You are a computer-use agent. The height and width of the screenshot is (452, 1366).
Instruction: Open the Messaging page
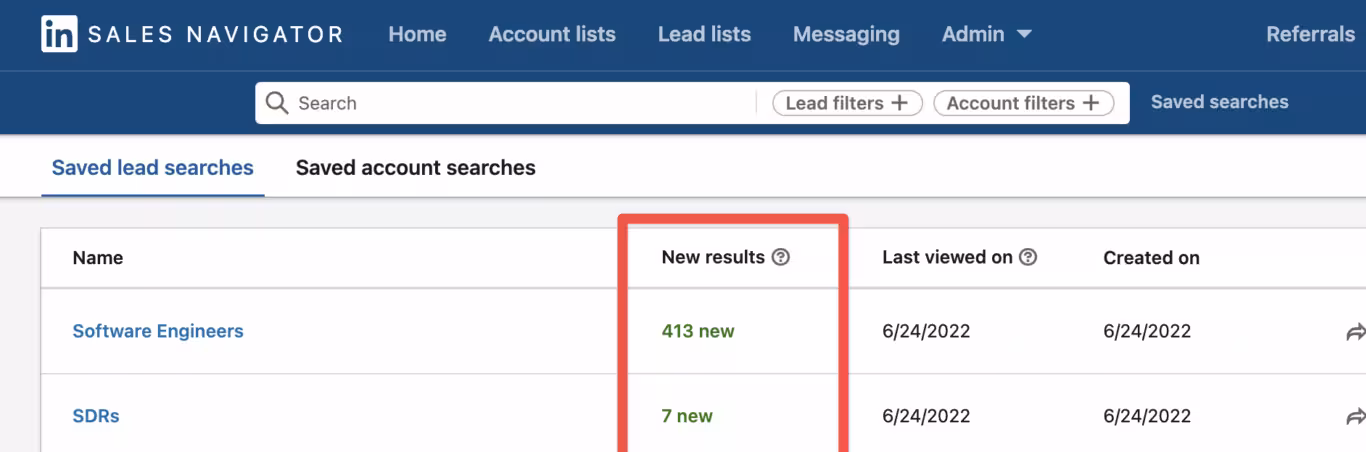tap(846, 34)
